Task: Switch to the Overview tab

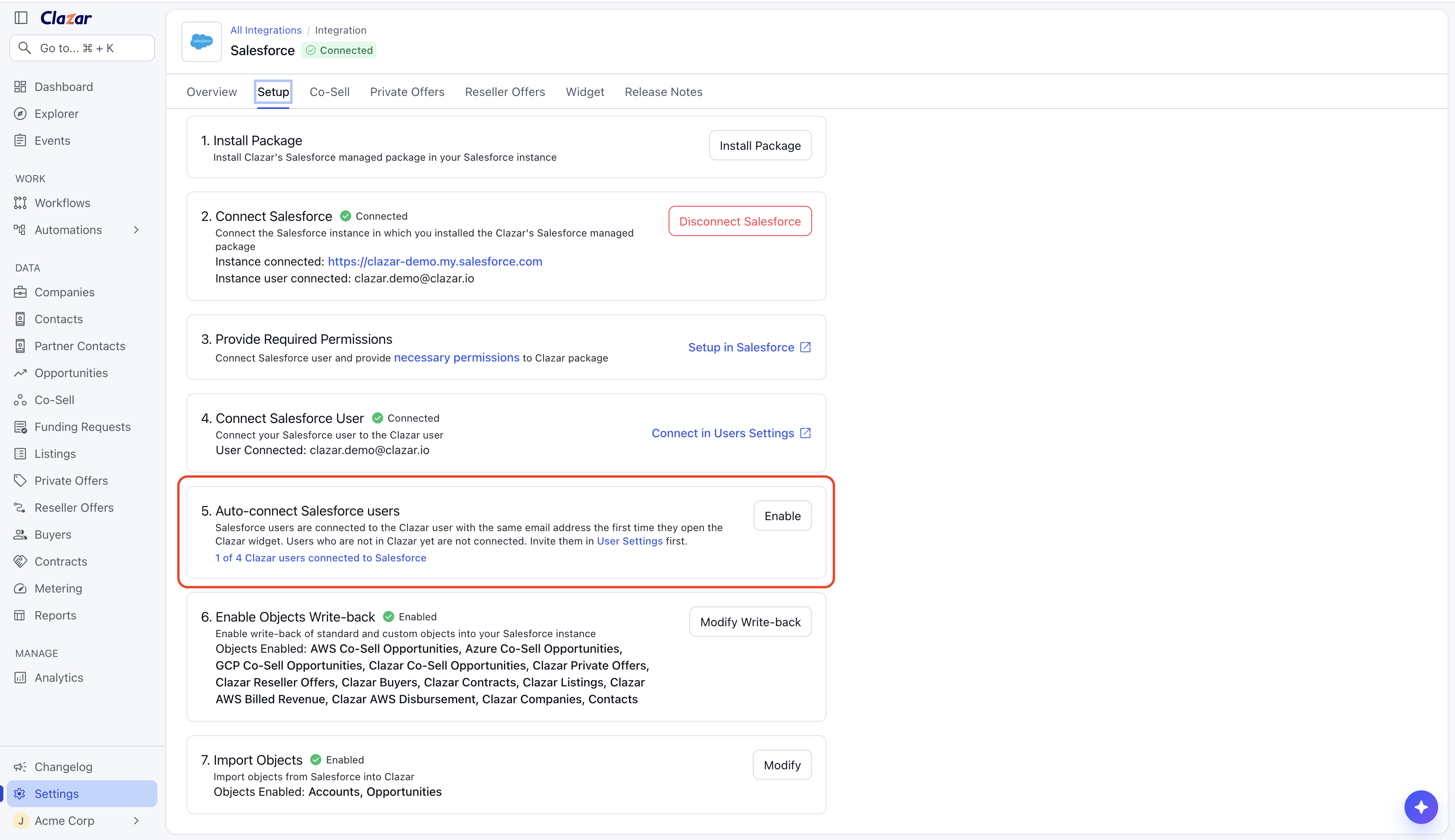Action: pos(212,92)
